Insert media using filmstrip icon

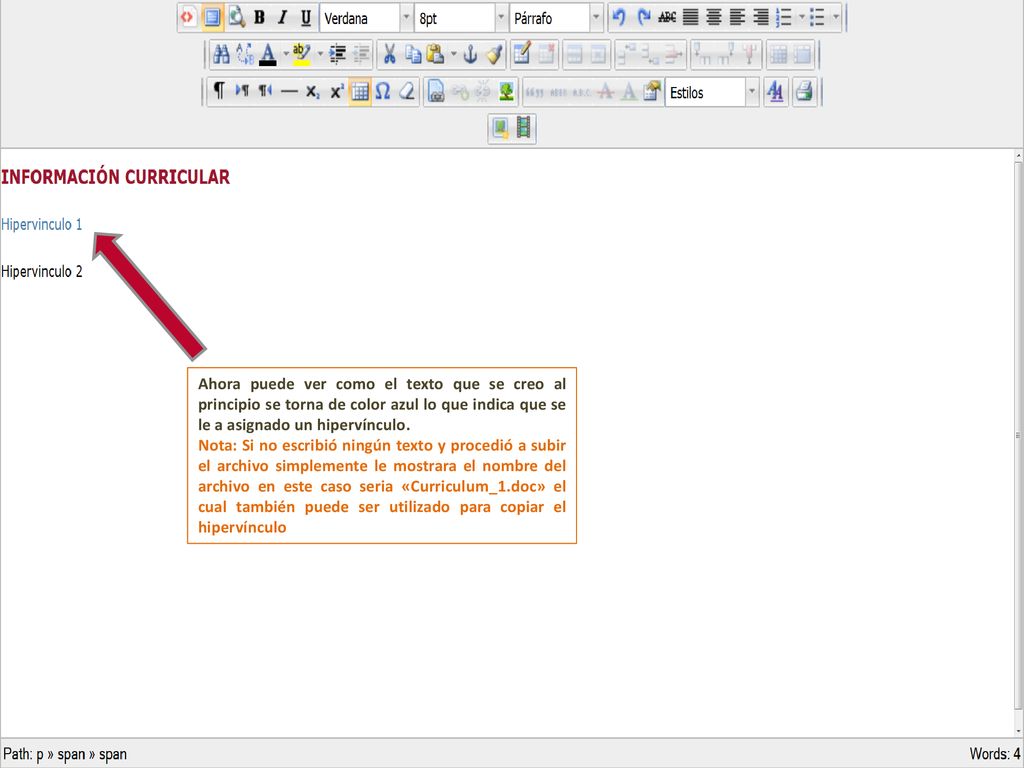[524, 128]
